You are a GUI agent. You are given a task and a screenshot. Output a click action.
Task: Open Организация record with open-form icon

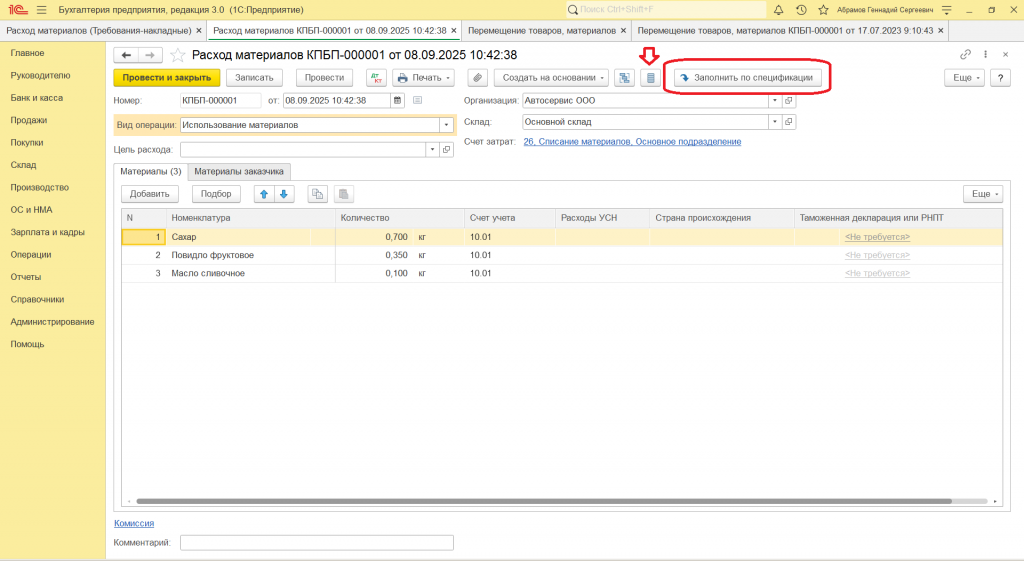pyautogui.click(x=789, y=101)
